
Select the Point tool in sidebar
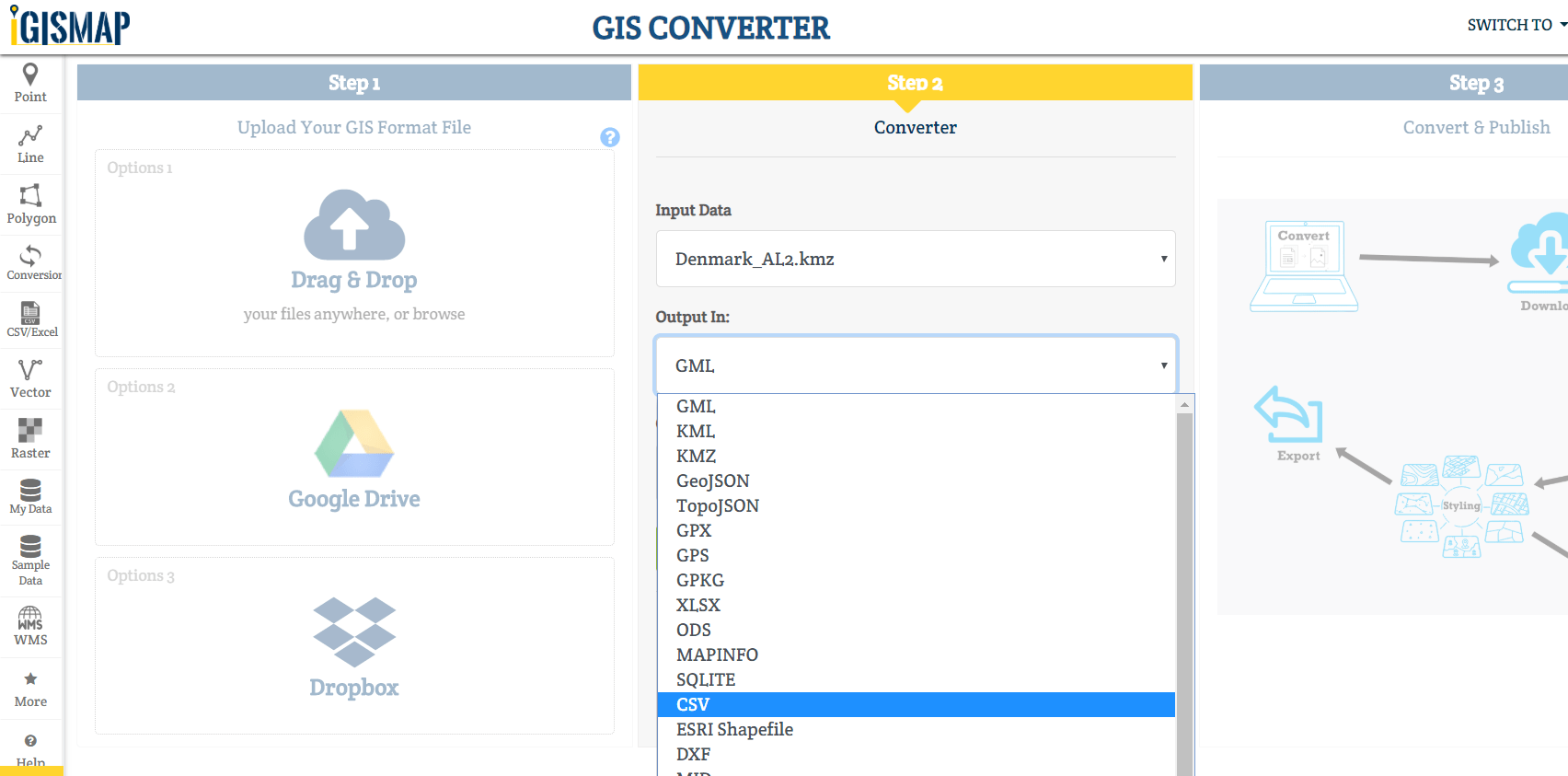coord(30,83)
